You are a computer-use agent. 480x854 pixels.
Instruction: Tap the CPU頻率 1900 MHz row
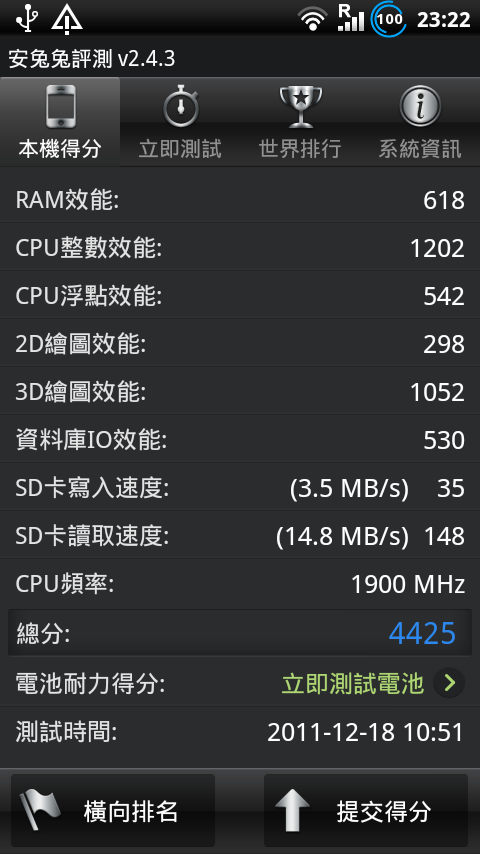(x=240, y=584)
